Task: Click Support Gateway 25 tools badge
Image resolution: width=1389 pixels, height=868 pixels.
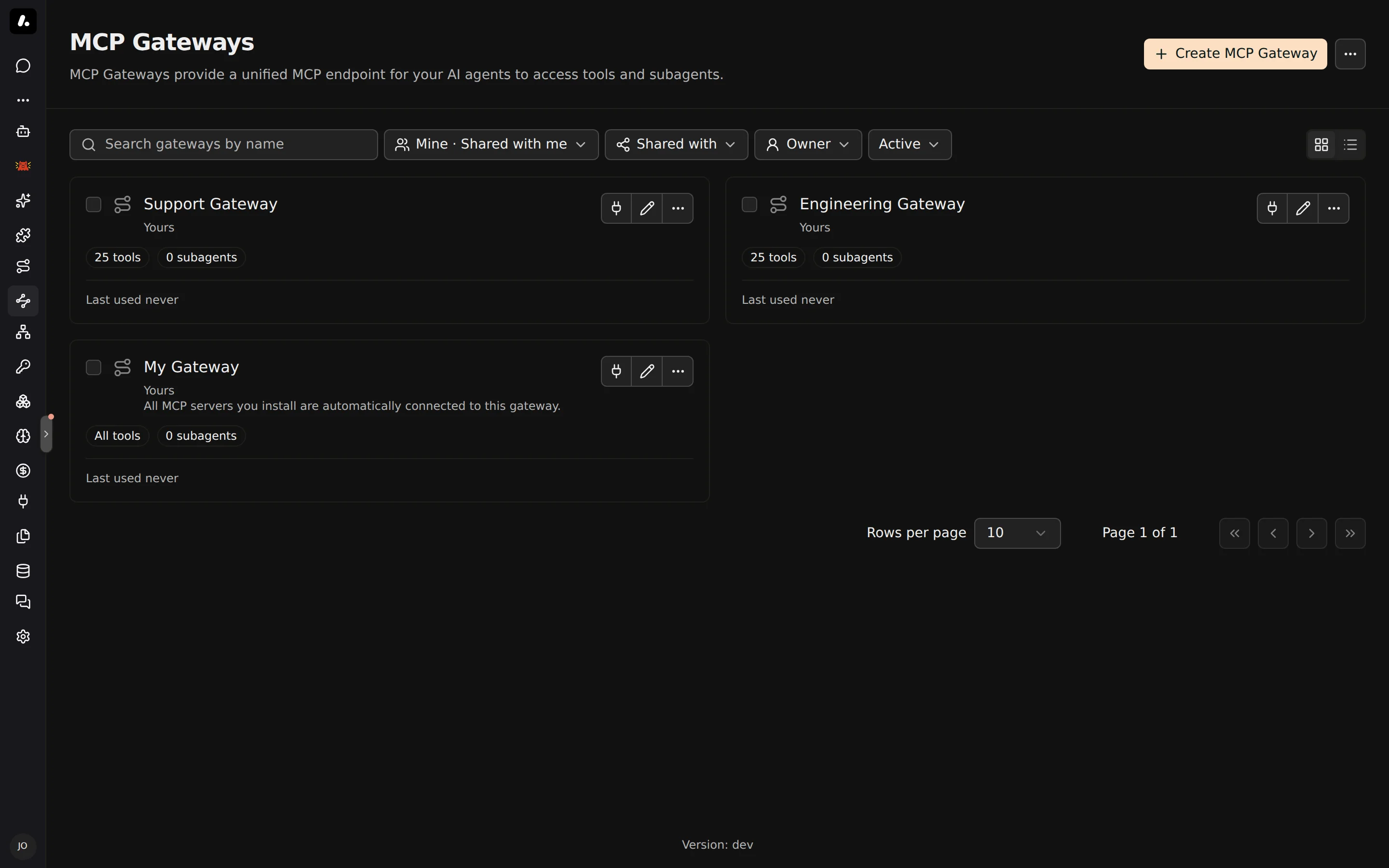Action: 117,257
